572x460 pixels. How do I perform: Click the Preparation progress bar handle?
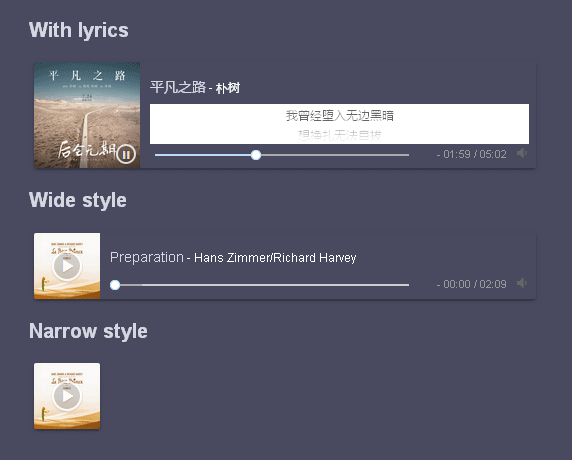pos(115,285)
